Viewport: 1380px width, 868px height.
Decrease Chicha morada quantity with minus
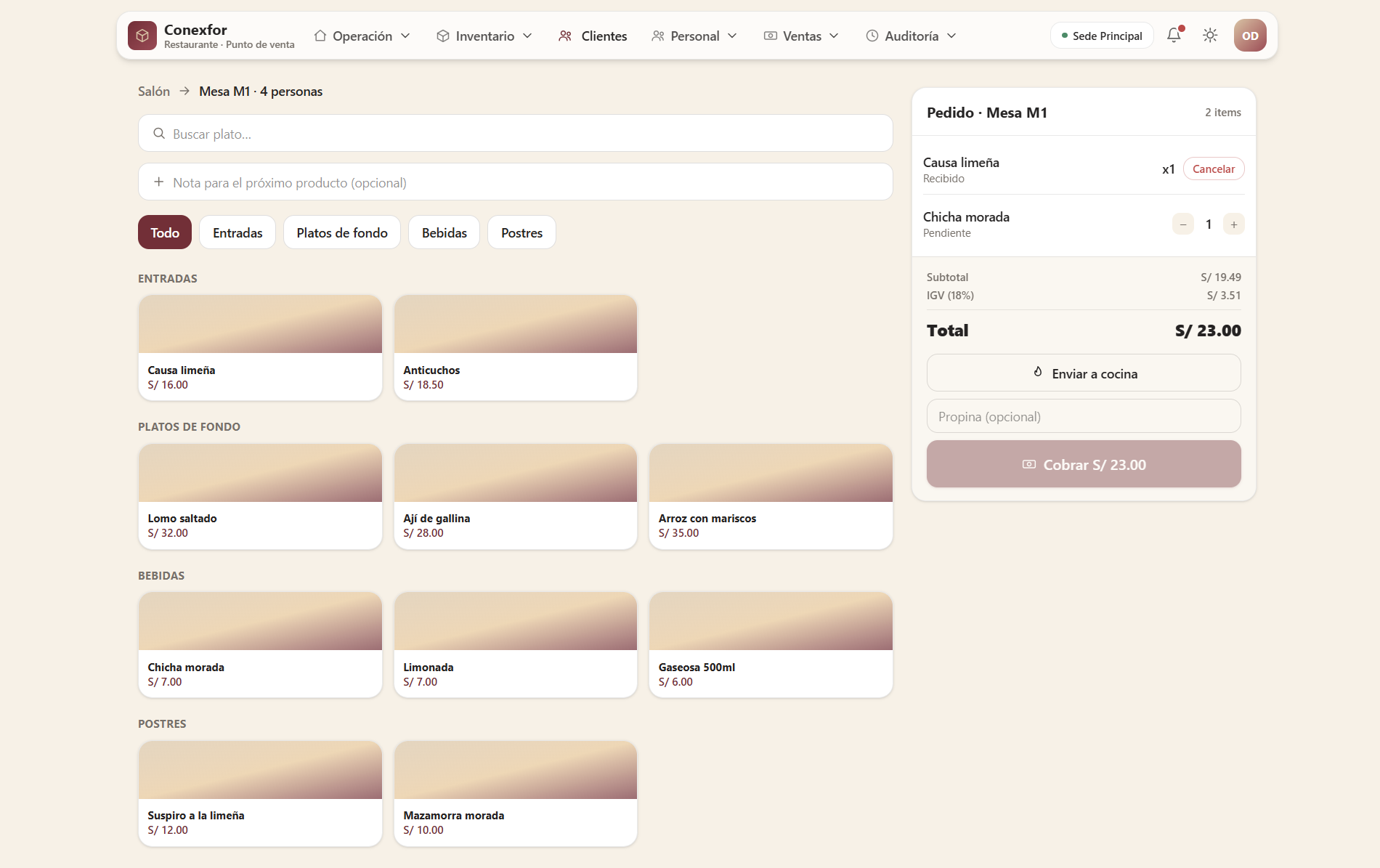coord(1183,224)
